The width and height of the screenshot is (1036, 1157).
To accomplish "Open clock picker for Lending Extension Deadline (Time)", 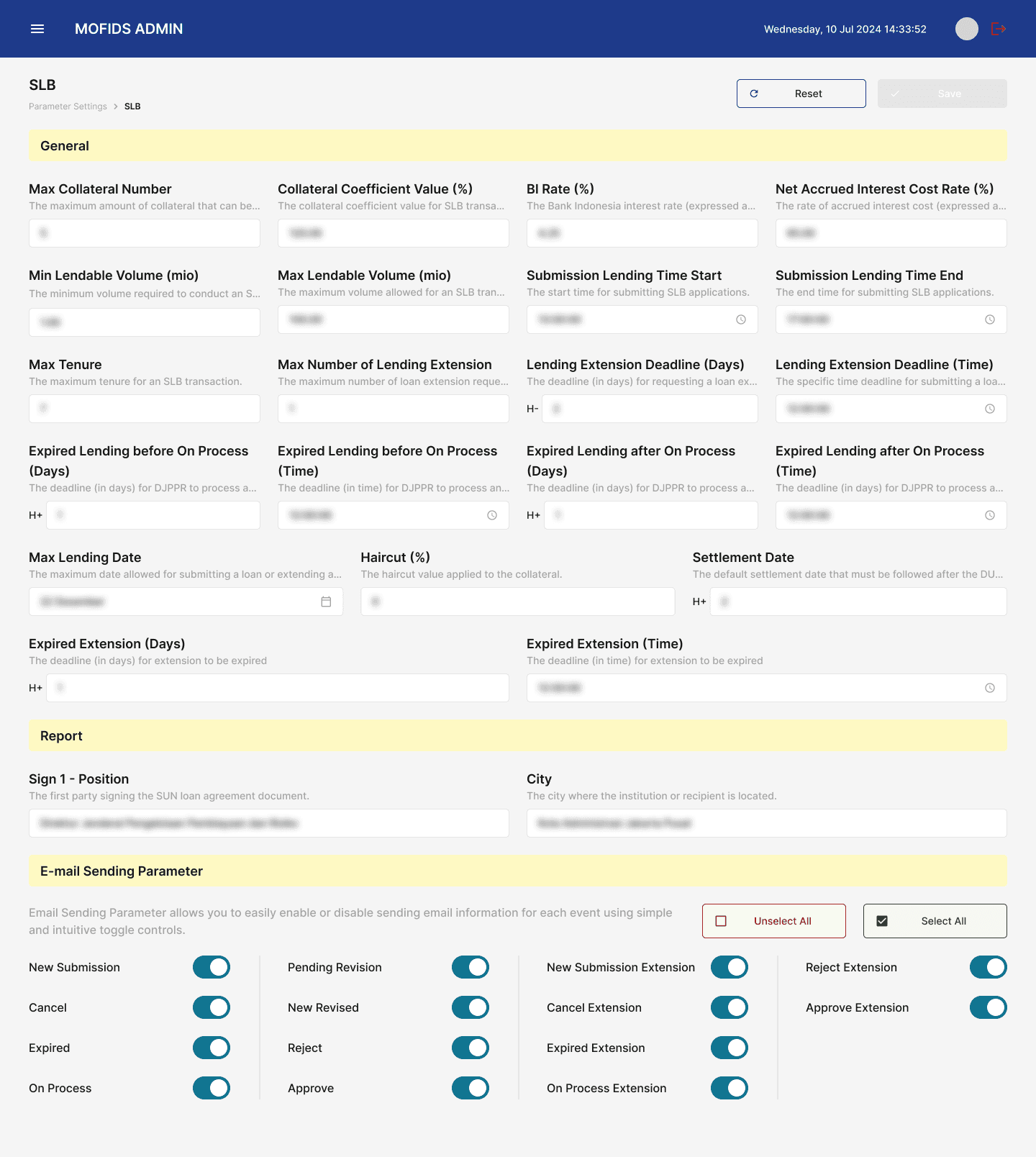I will pyautogui.click(x=990, y=409).
